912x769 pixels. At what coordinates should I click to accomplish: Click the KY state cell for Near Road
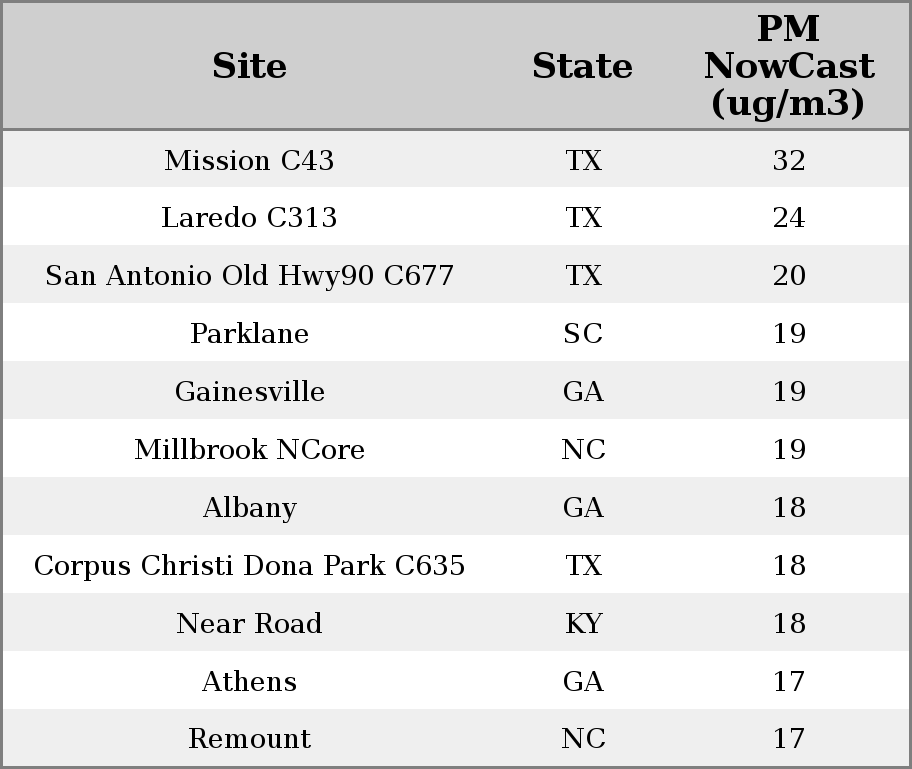(583, 623)
